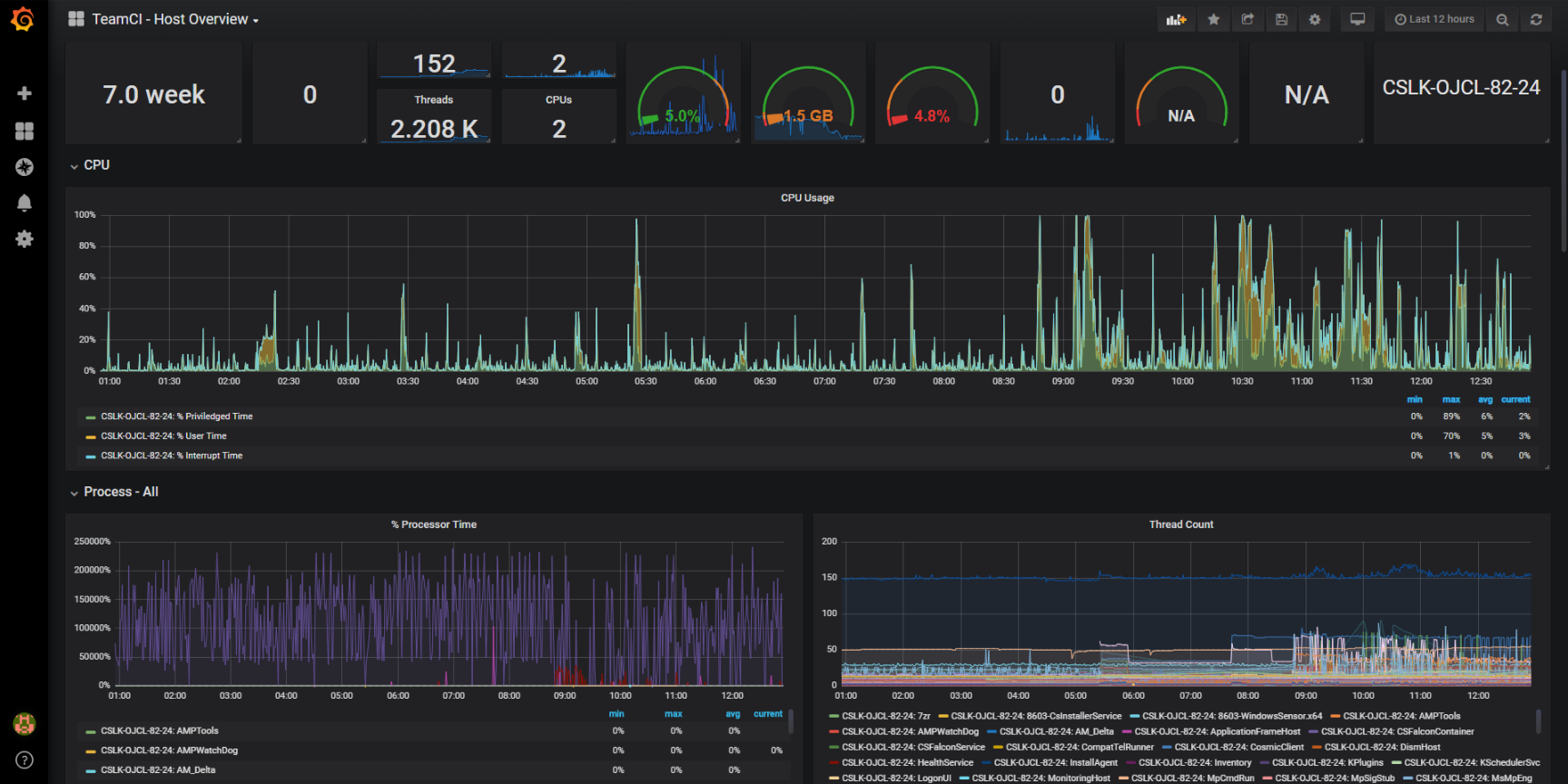Click the Add panel icon

click(x=1177, y=19)
